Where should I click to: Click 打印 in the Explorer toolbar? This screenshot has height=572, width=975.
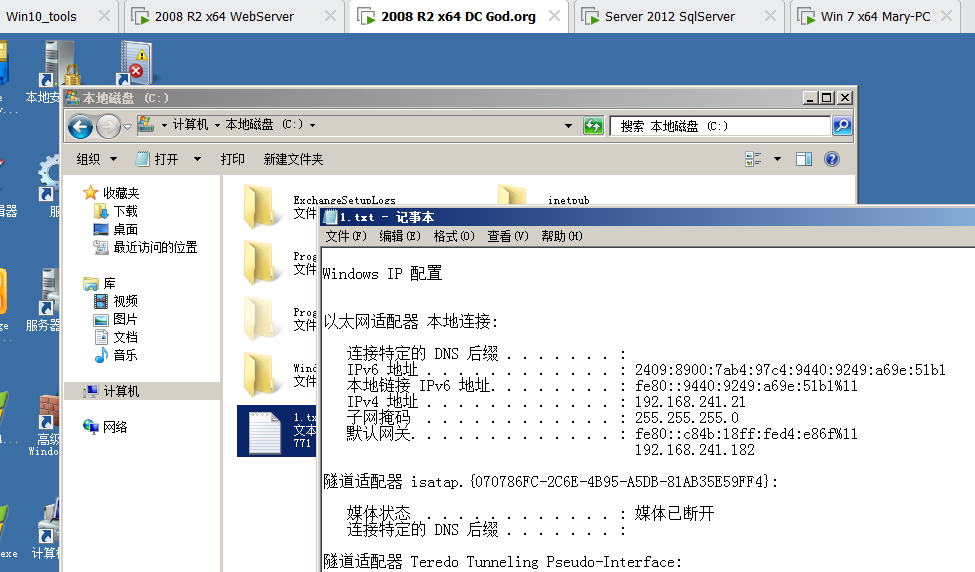[233, 159]
